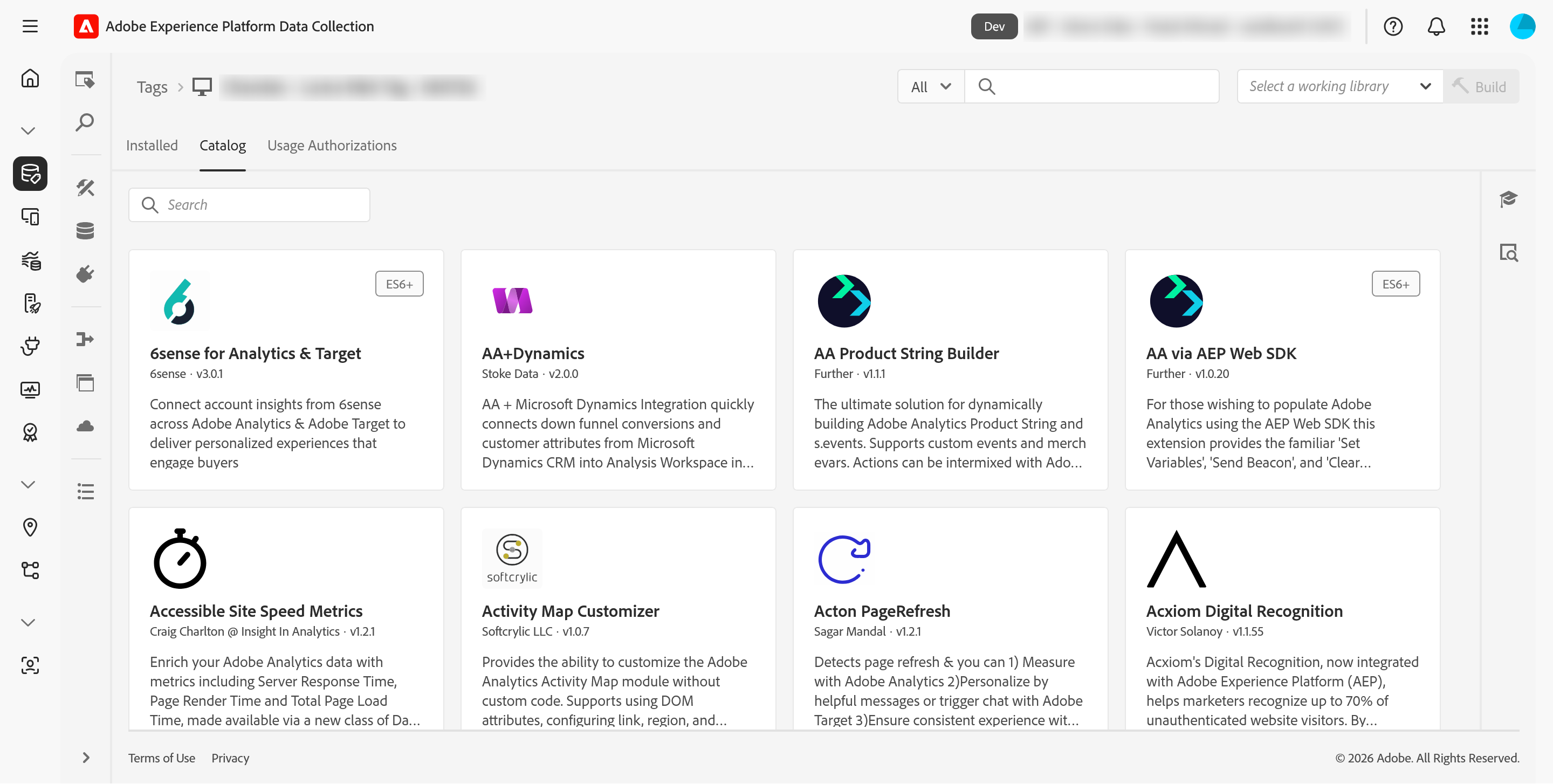
Task: Click the devices icon in the left rail
Action: (30, 217)
